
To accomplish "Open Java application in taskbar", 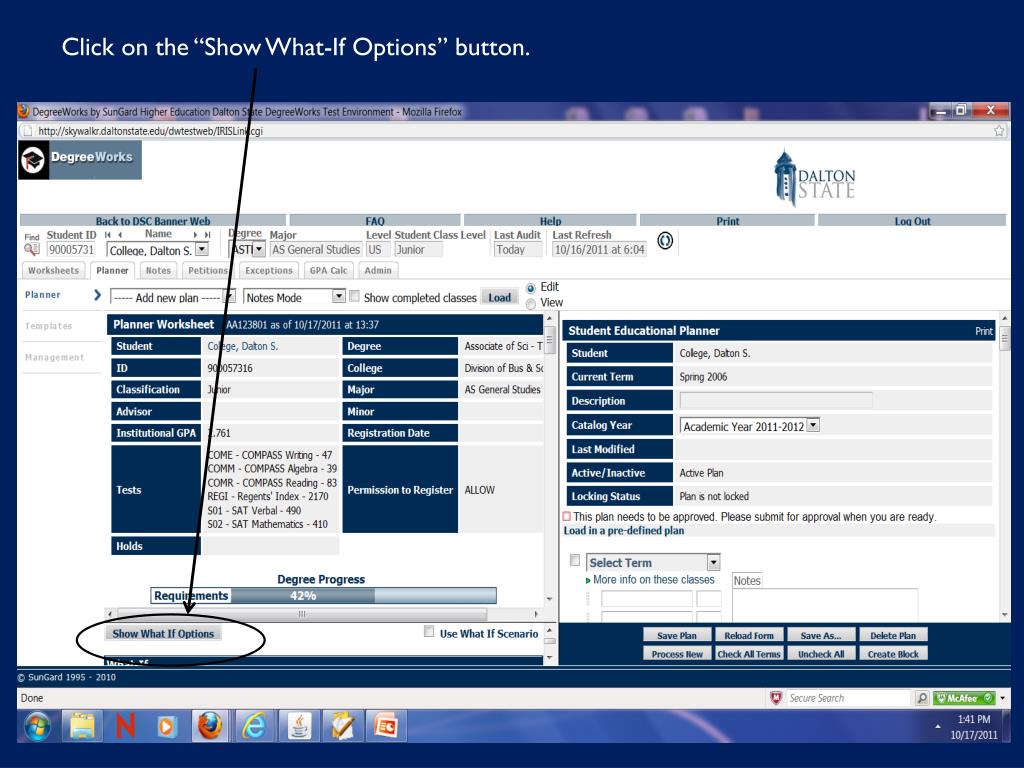I will 299,726.
